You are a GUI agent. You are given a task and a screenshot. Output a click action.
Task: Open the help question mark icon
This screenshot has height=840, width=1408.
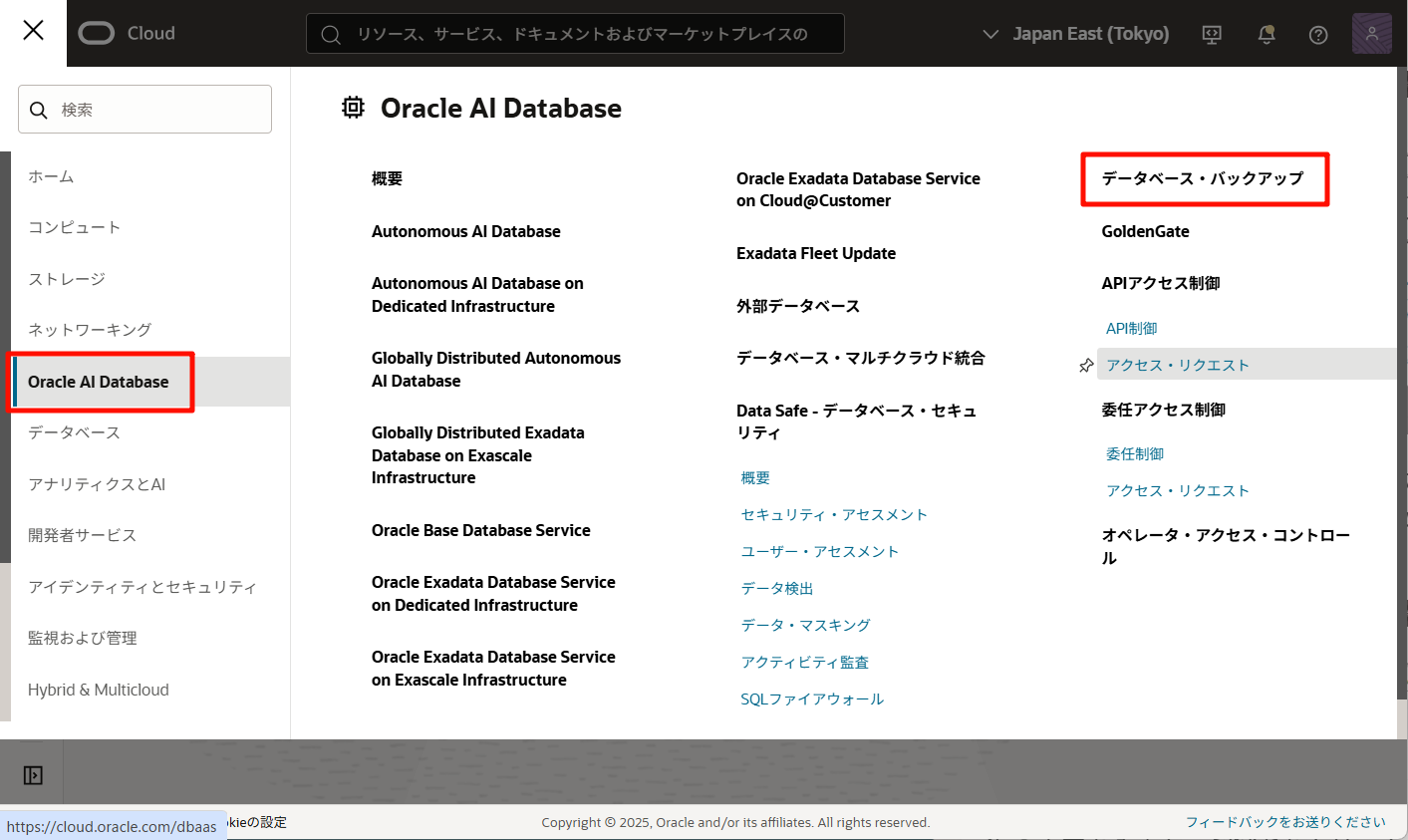[1318, 35]
